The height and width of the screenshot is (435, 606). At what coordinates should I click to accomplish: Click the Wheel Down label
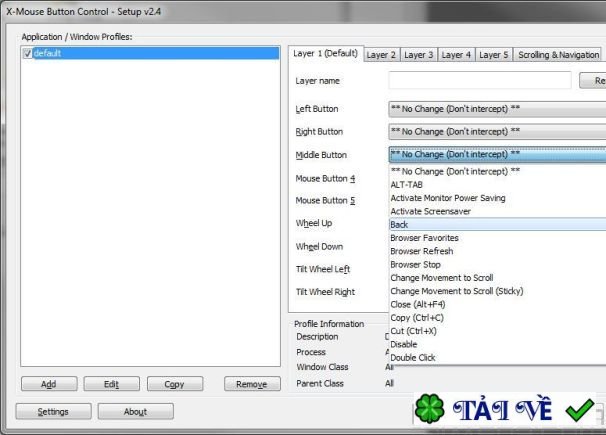click(x=319, y=246)
